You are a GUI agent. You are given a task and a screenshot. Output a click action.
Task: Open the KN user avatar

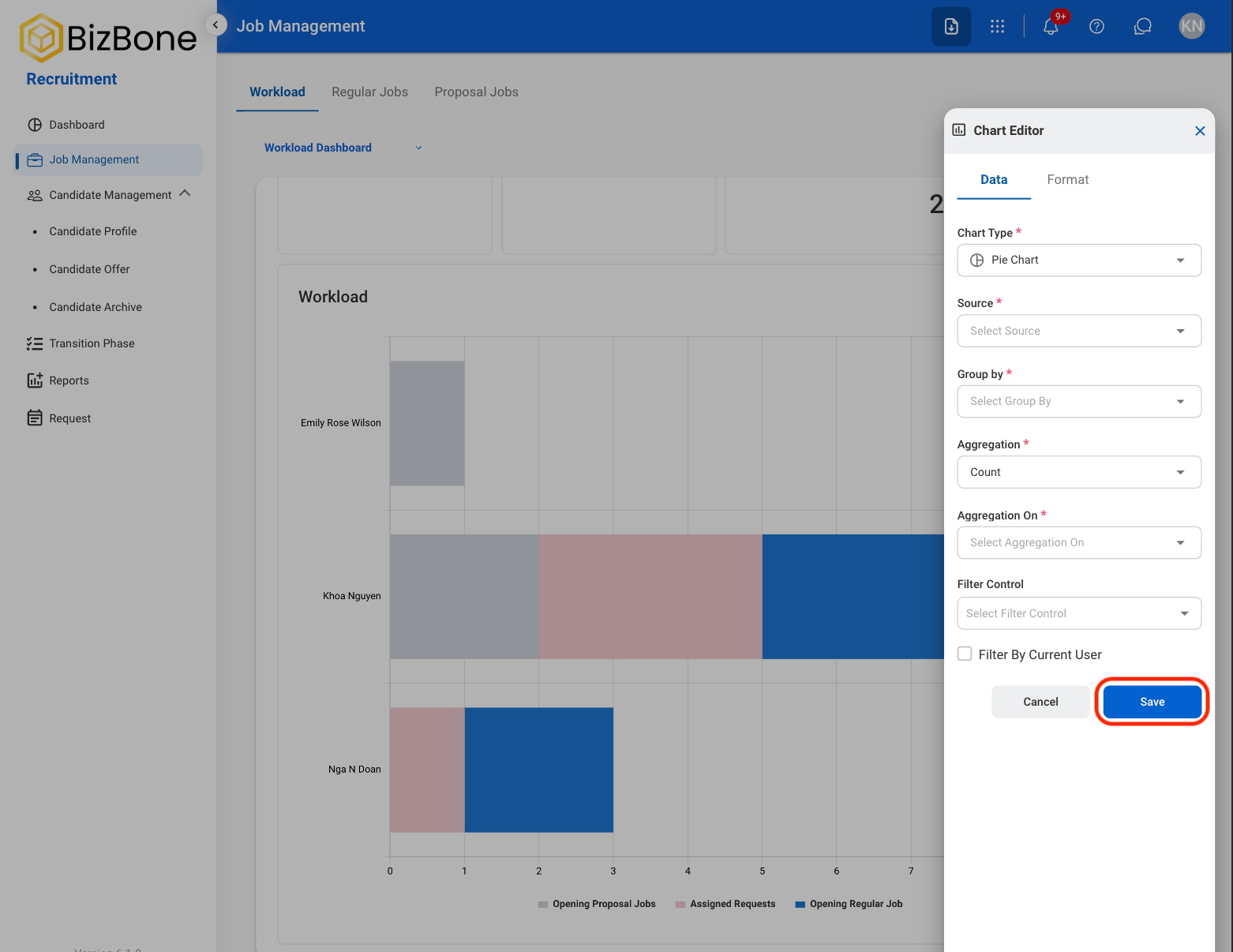(x=1191, y=26)
